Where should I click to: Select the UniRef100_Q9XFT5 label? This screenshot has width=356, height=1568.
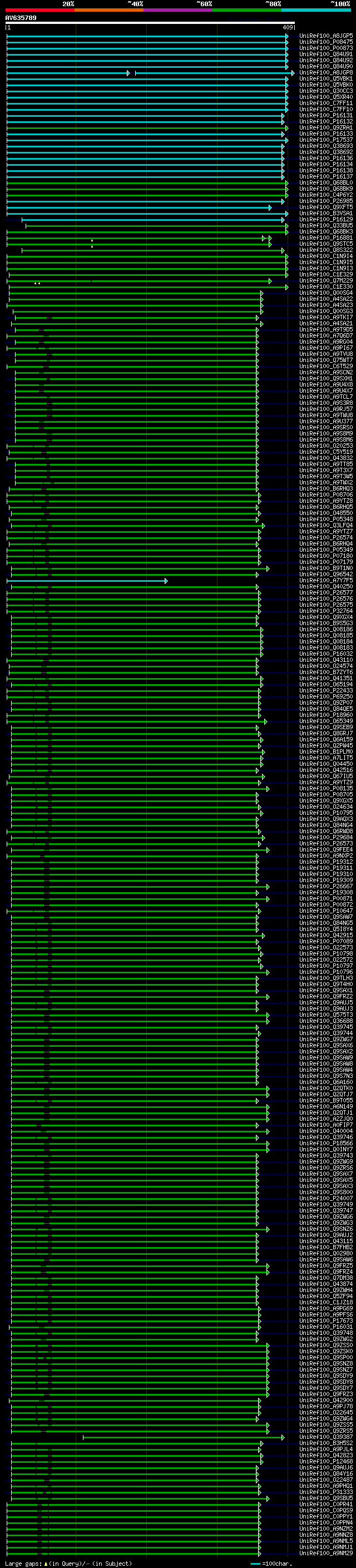click(326, 207)
